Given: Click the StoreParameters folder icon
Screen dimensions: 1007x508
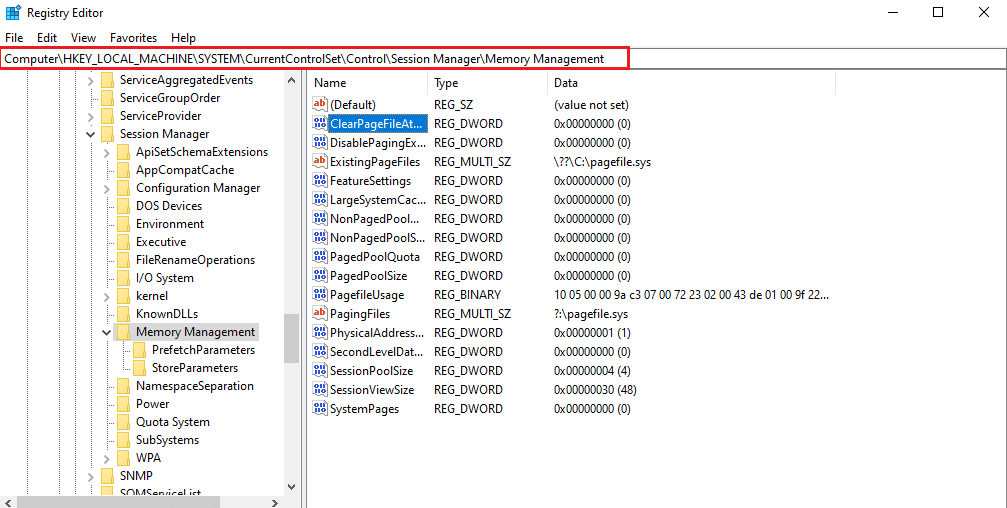Looking at the screenshot, I should (x=139, y=368).
